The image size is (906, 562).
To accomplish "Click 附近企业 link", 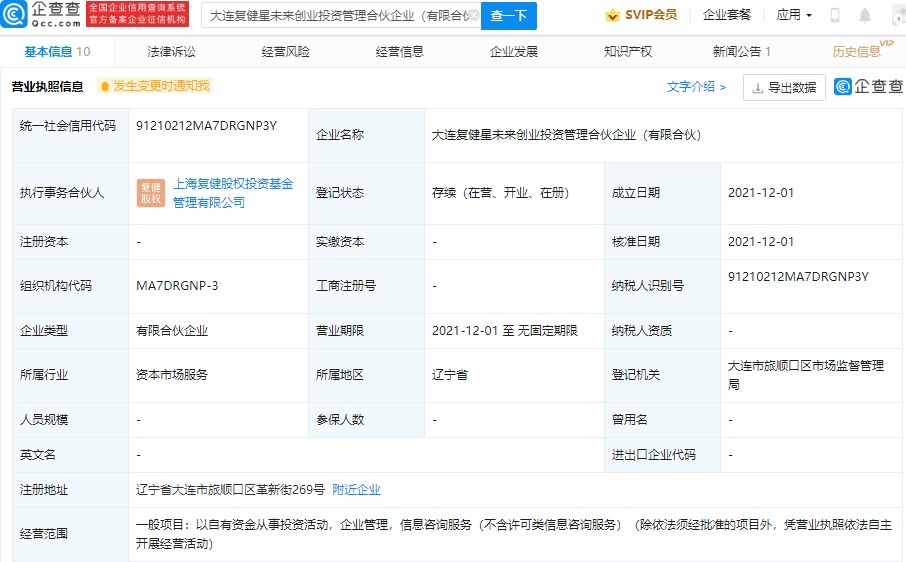I will click(x=357, y=490).
